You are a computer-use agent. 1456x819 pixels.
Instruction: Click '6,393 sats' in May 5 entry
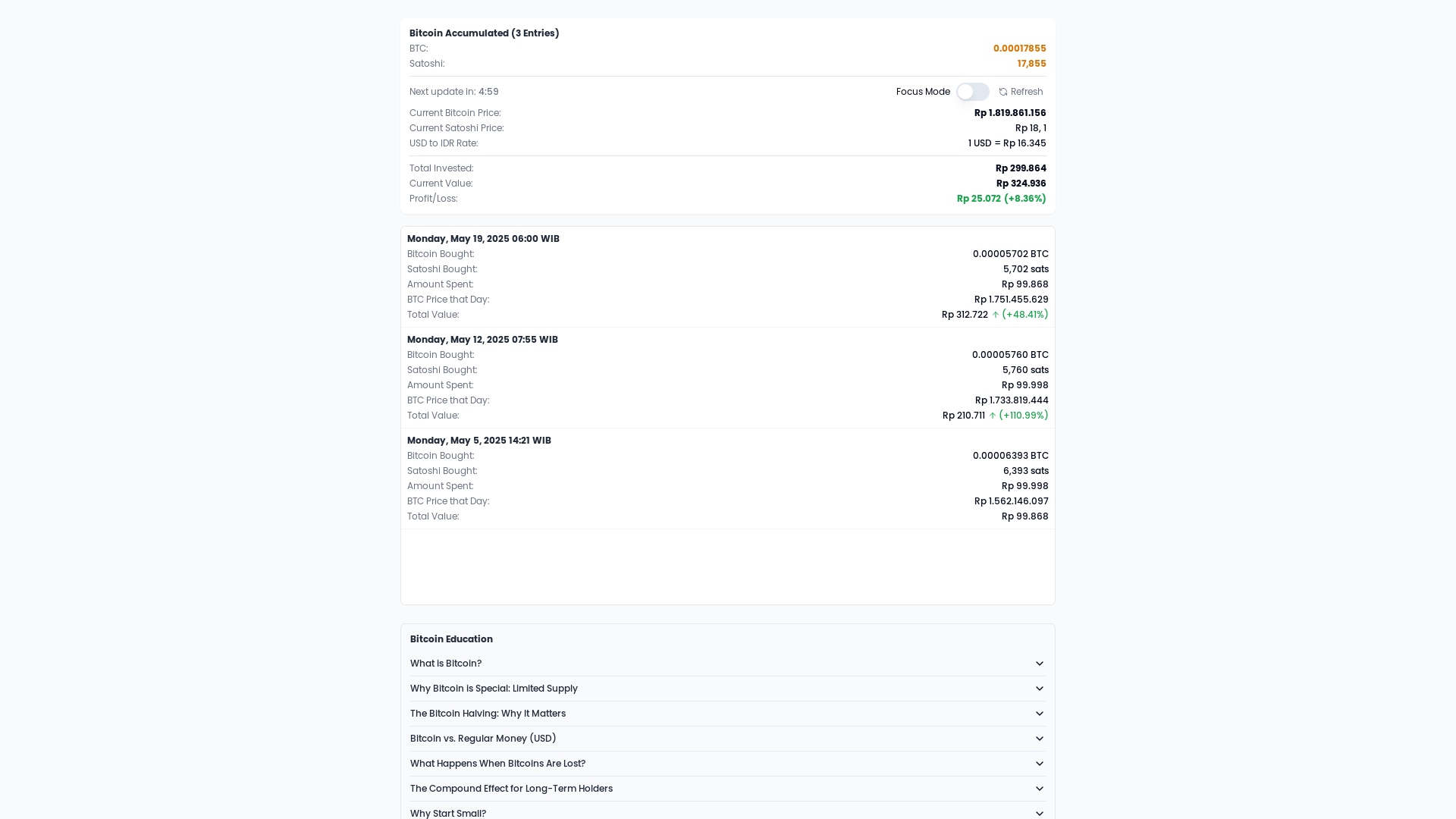[x=1026, y=471]
